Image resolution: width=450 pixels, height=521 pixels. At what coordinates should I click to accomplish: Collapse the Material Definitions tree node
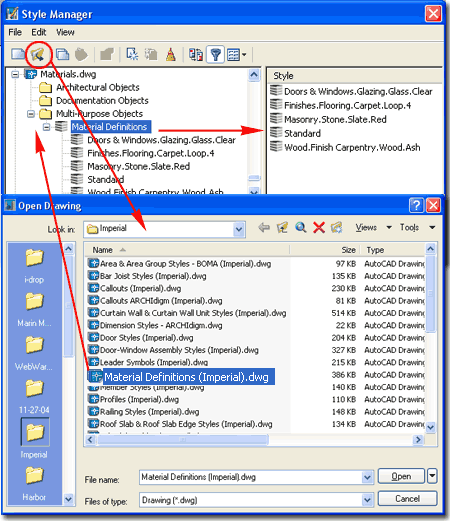pos(46,127)
